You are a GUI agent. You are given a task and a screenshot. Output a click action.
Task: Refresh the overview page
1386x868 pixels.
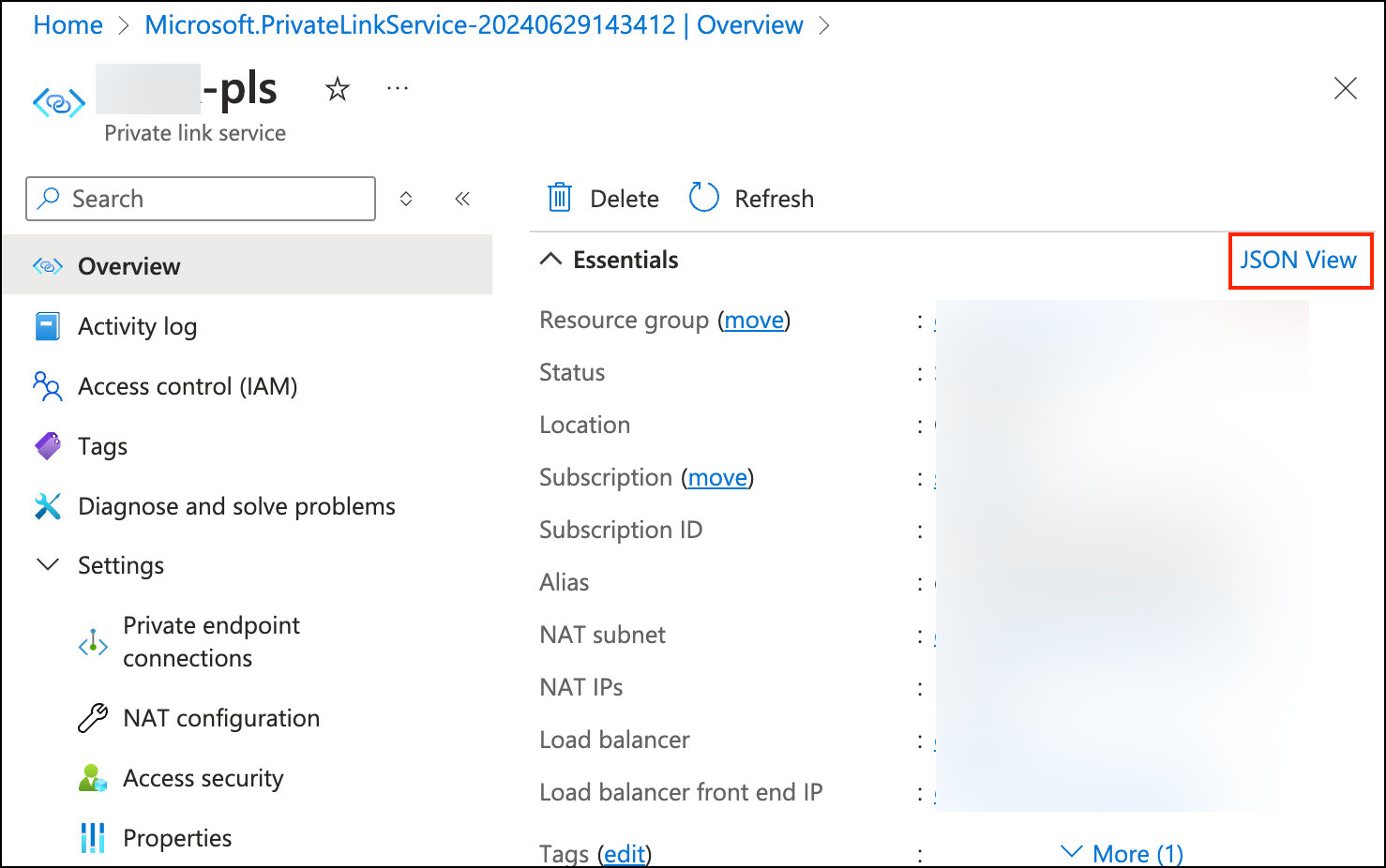point(749,198)
